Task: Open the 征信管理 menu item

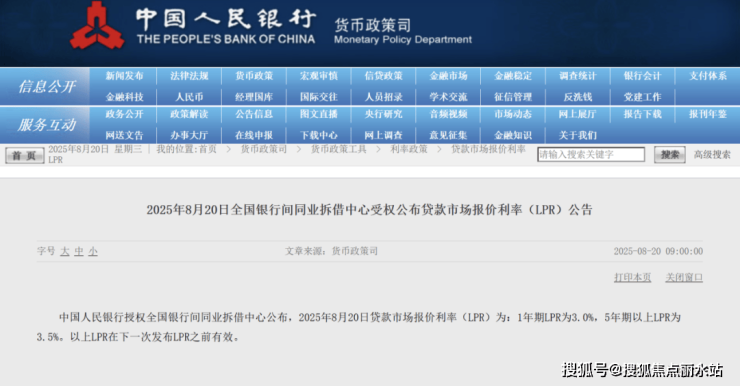Action: pos(513,97)
